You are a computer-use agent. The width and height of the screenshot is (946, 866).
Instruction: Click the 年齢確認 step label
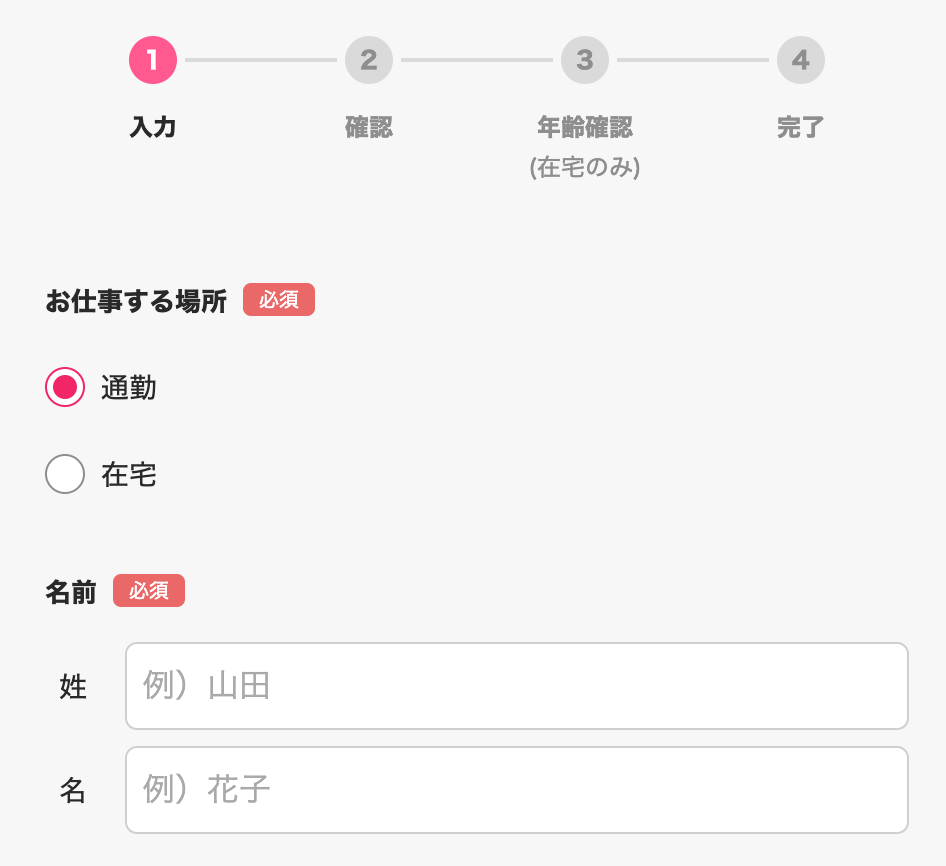585,127
